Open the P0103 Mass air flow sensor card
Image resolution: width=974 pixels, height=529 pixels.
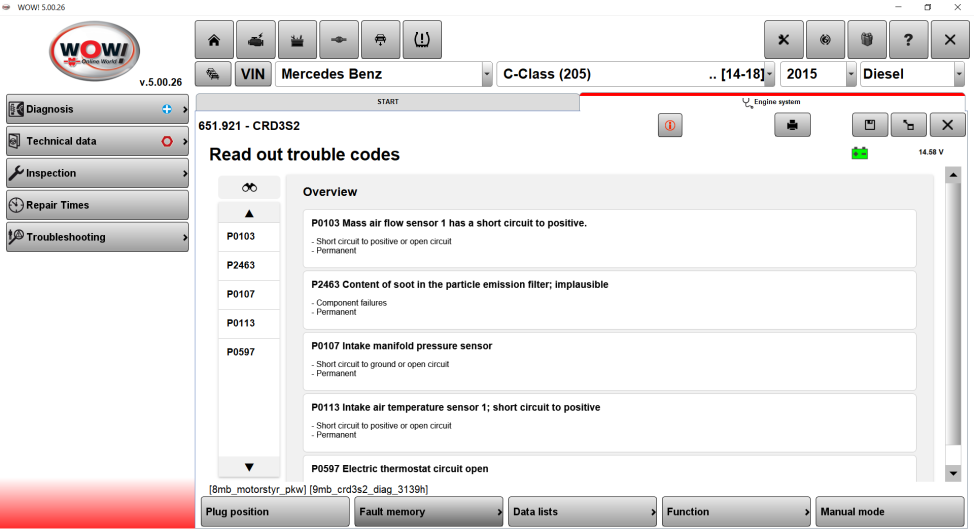609,238
